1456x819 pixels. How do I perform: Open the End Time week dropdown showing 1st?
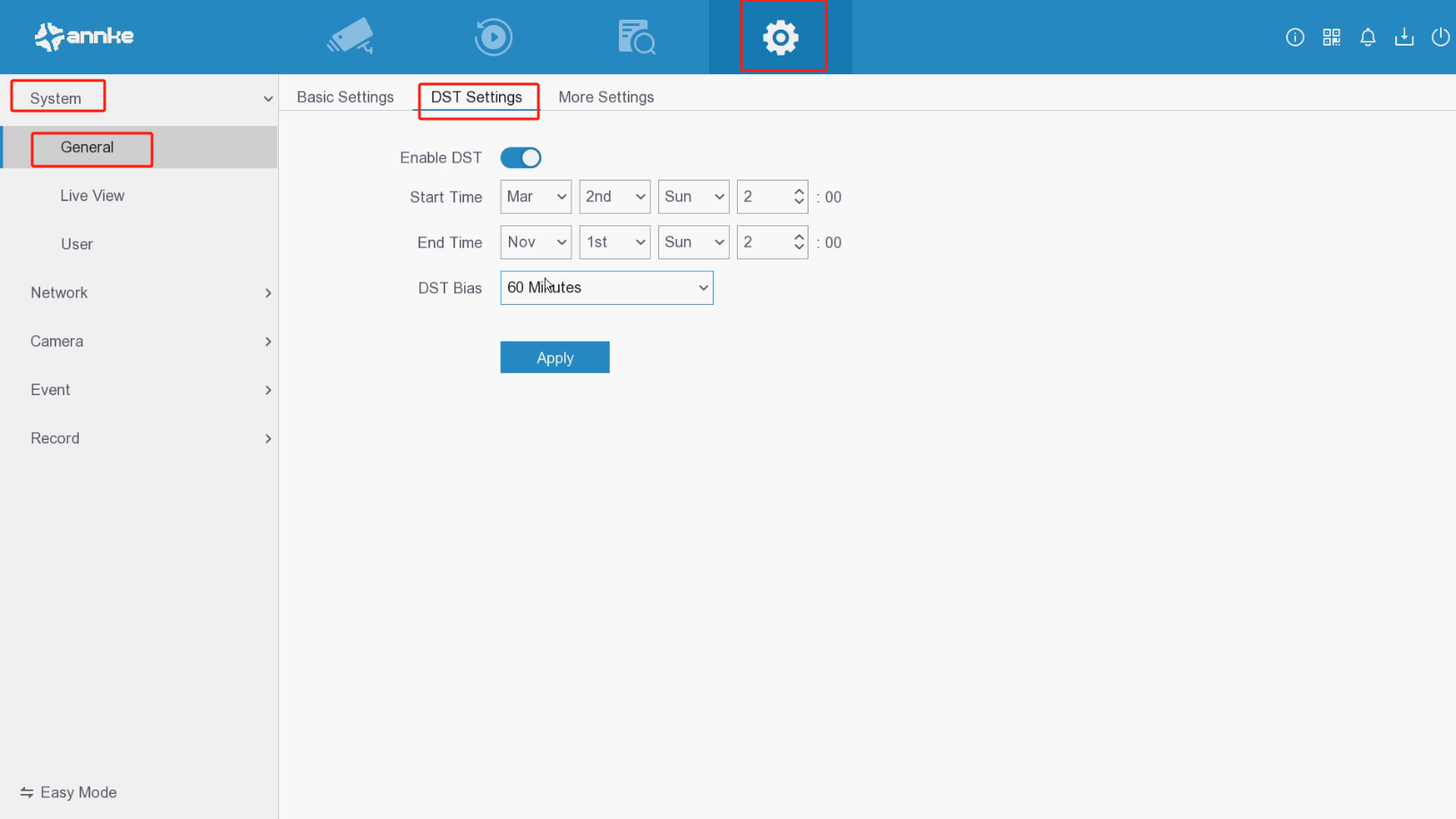(x=614, y=242)
